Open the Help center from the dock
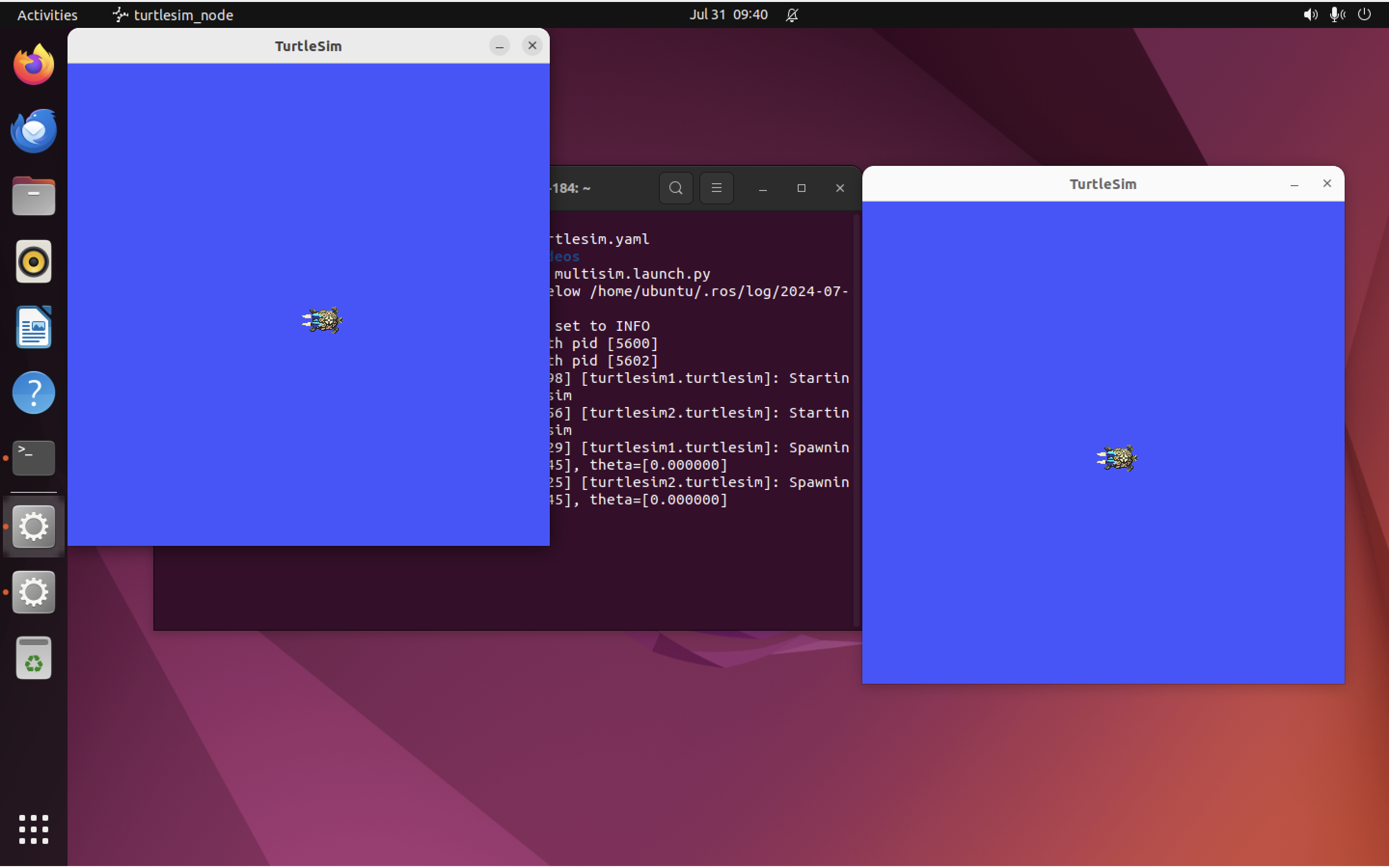 pos(33,392)
